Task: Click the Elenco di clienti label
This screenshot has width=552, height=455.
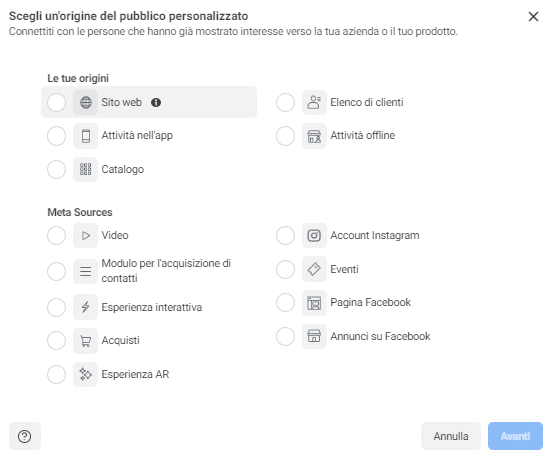Action: pos(367,102)
